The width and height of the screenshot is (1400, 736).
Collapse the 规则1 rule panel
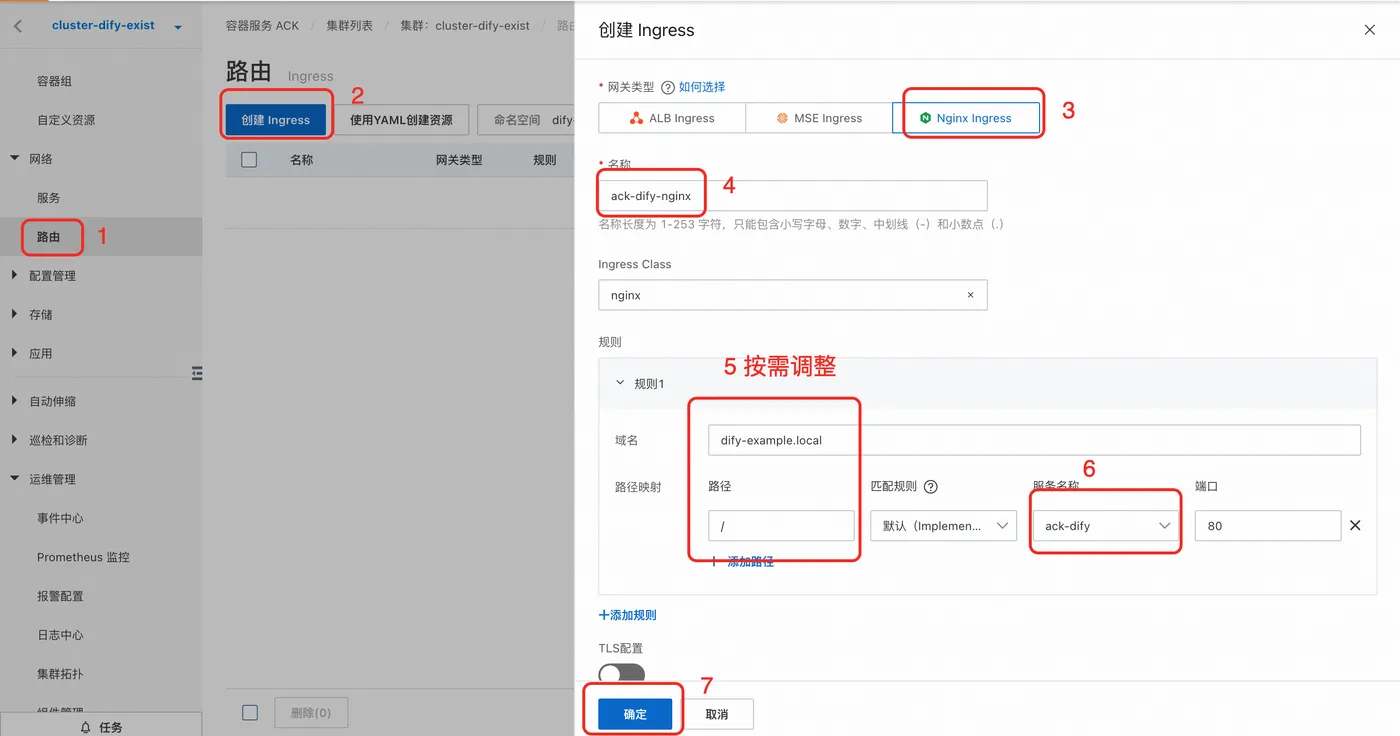(x=620, y=383)
